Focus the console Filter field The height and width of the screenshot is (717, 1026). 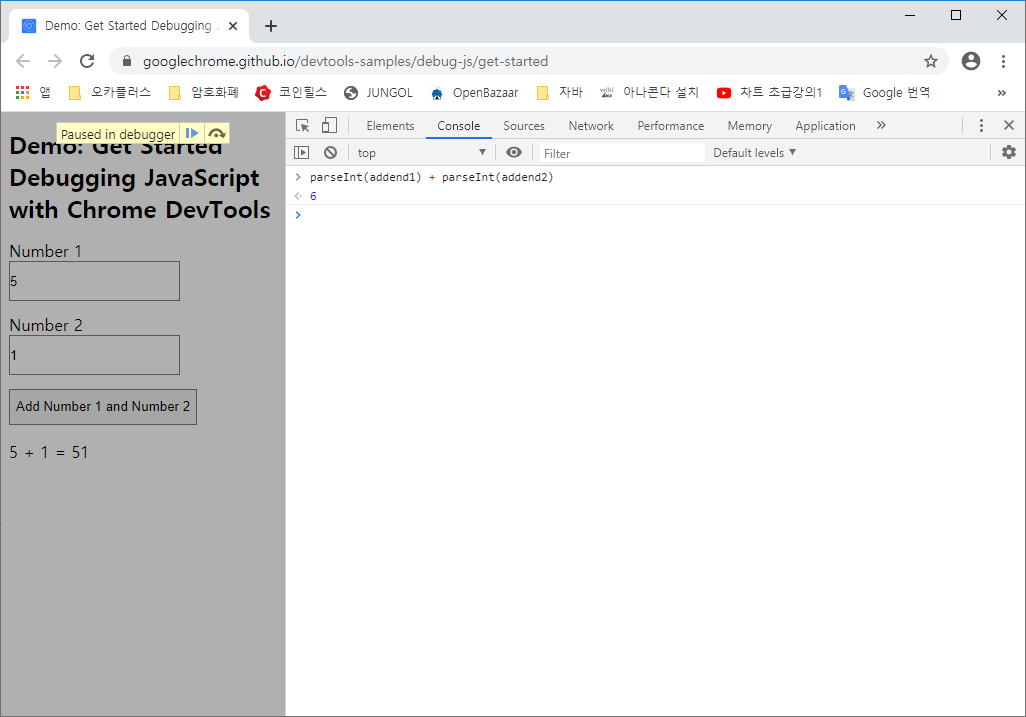coord(622,153)
